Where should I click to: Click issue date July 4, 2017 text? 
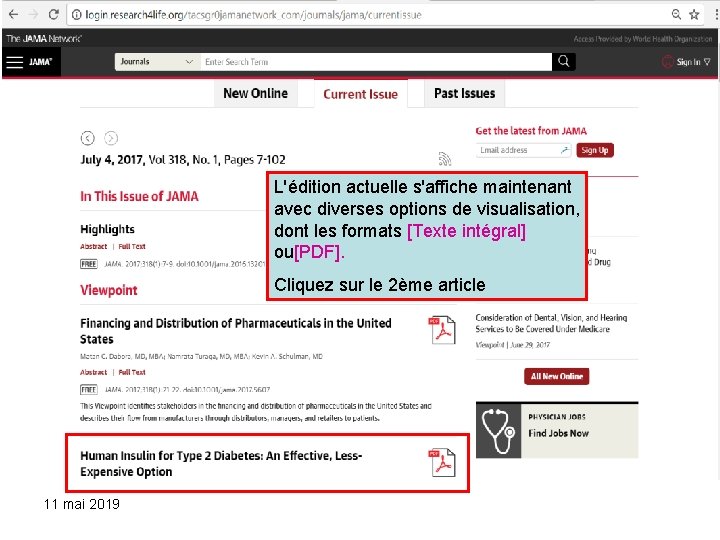click(112, 160)
